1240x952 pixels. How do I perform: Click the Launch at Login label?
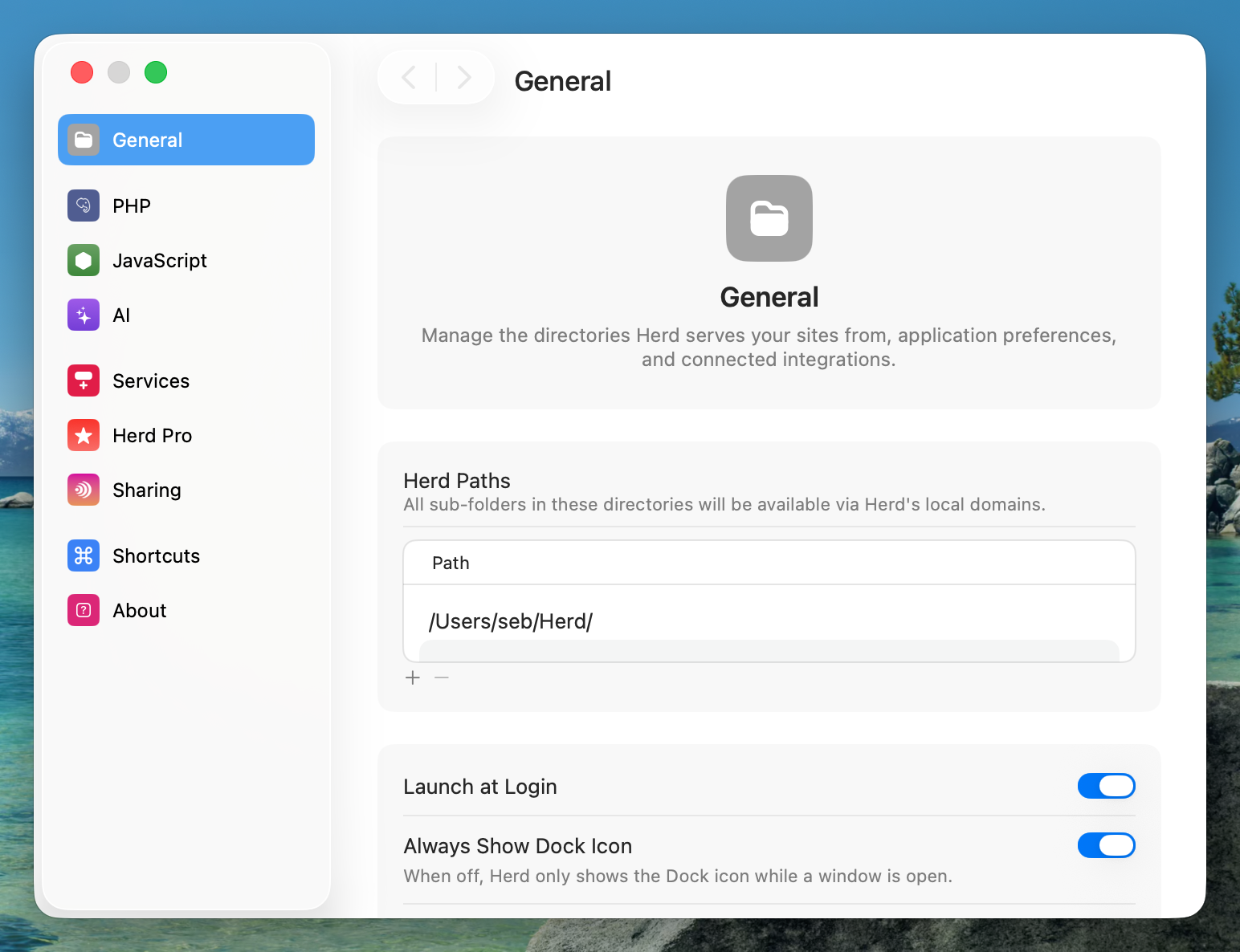coord(480,787)
